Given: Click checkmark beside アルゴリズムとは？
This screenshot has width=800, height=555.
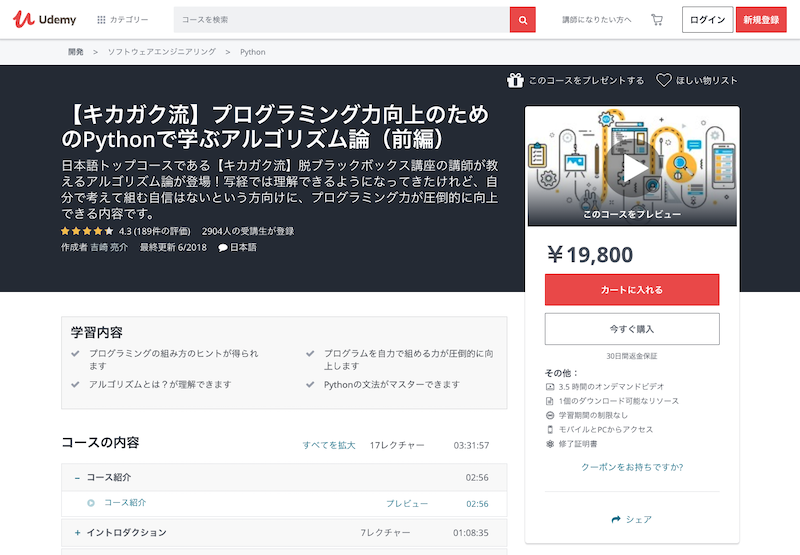Looking at the screenshot, I should pyautogui.click(x=76, y=384).
